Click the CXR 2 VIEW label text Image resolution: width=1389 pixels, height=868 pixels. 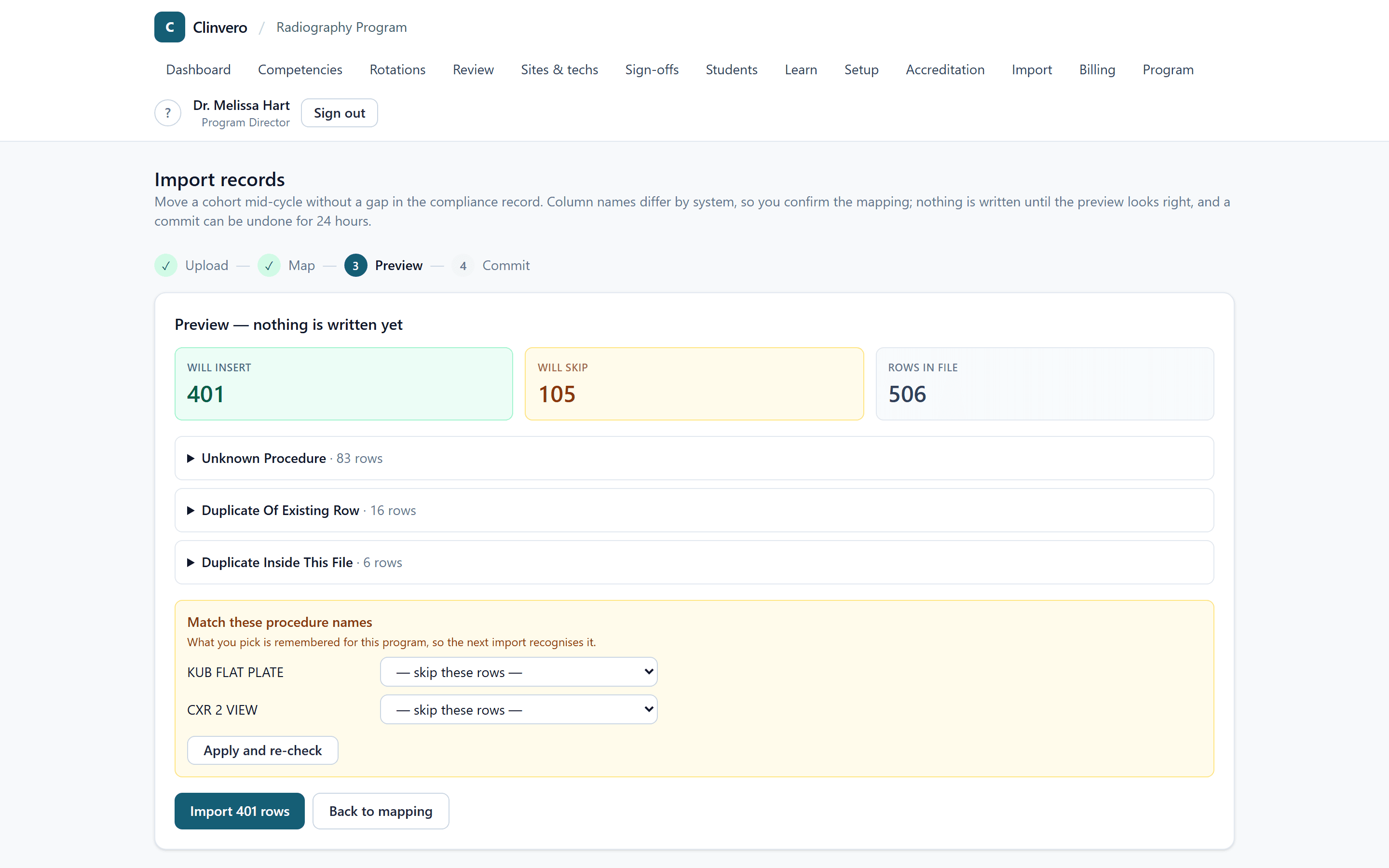[222, 710]
